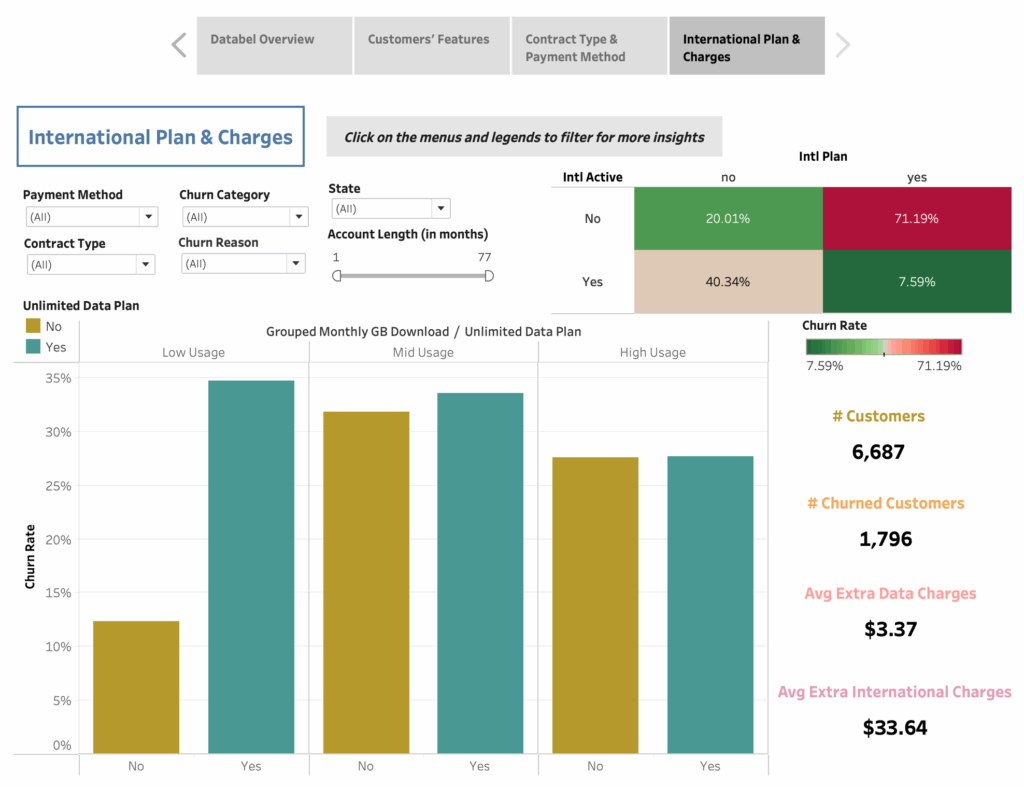1024x787 pixels.
Task: Click the 71.19% red heatmap cell
Action: coord(917,218)
